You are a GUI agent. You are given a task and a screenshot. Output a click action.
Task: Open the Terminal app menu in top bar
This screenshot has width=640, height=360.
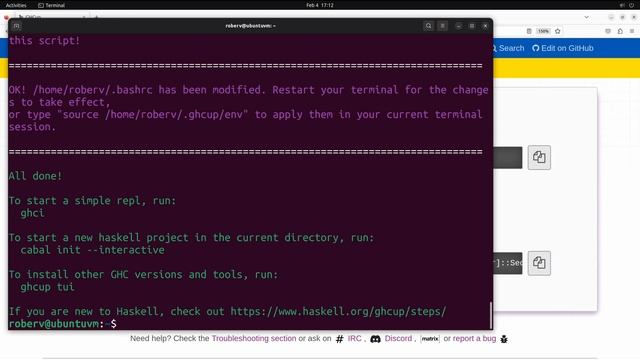click(x=51, y=5)
